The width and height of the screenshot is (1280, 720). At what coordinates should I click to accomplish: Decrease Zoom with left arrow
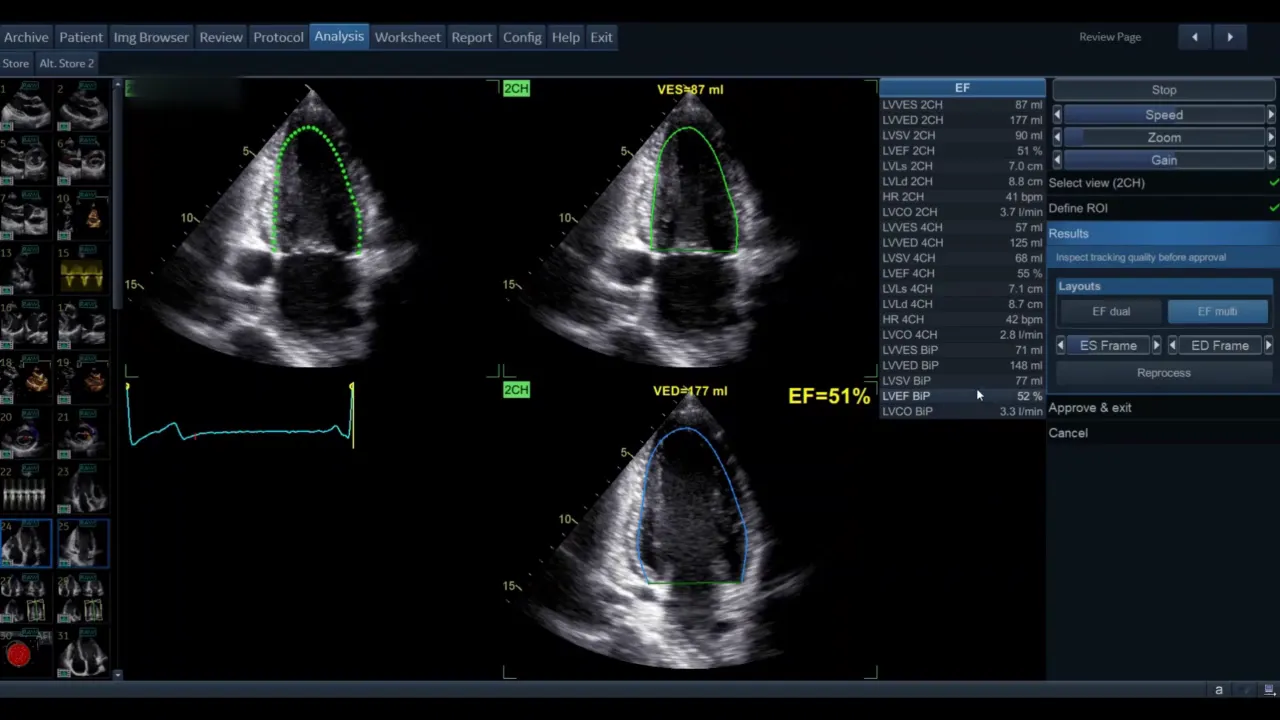(x=1057, y=137)
